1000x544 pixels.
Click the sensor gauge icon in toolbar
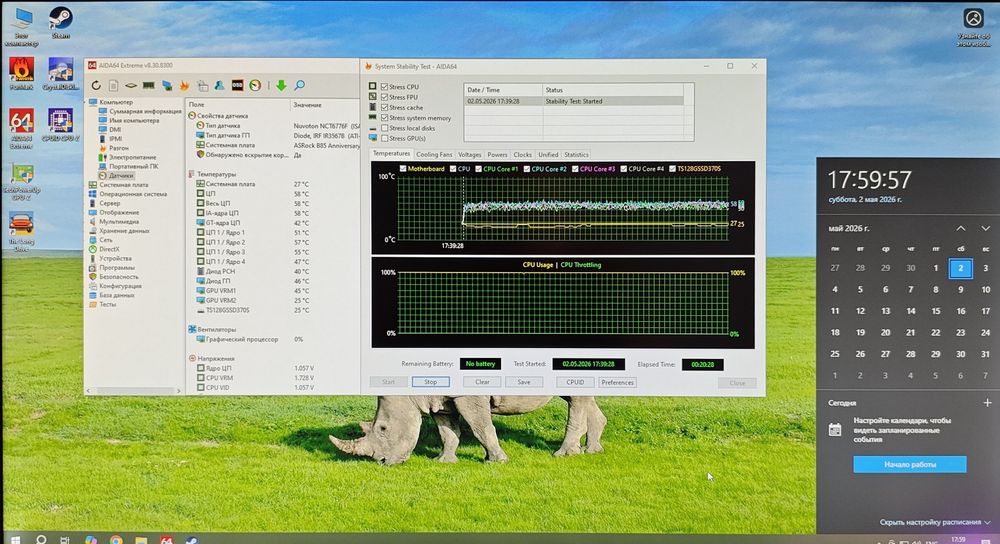[255, 85]
